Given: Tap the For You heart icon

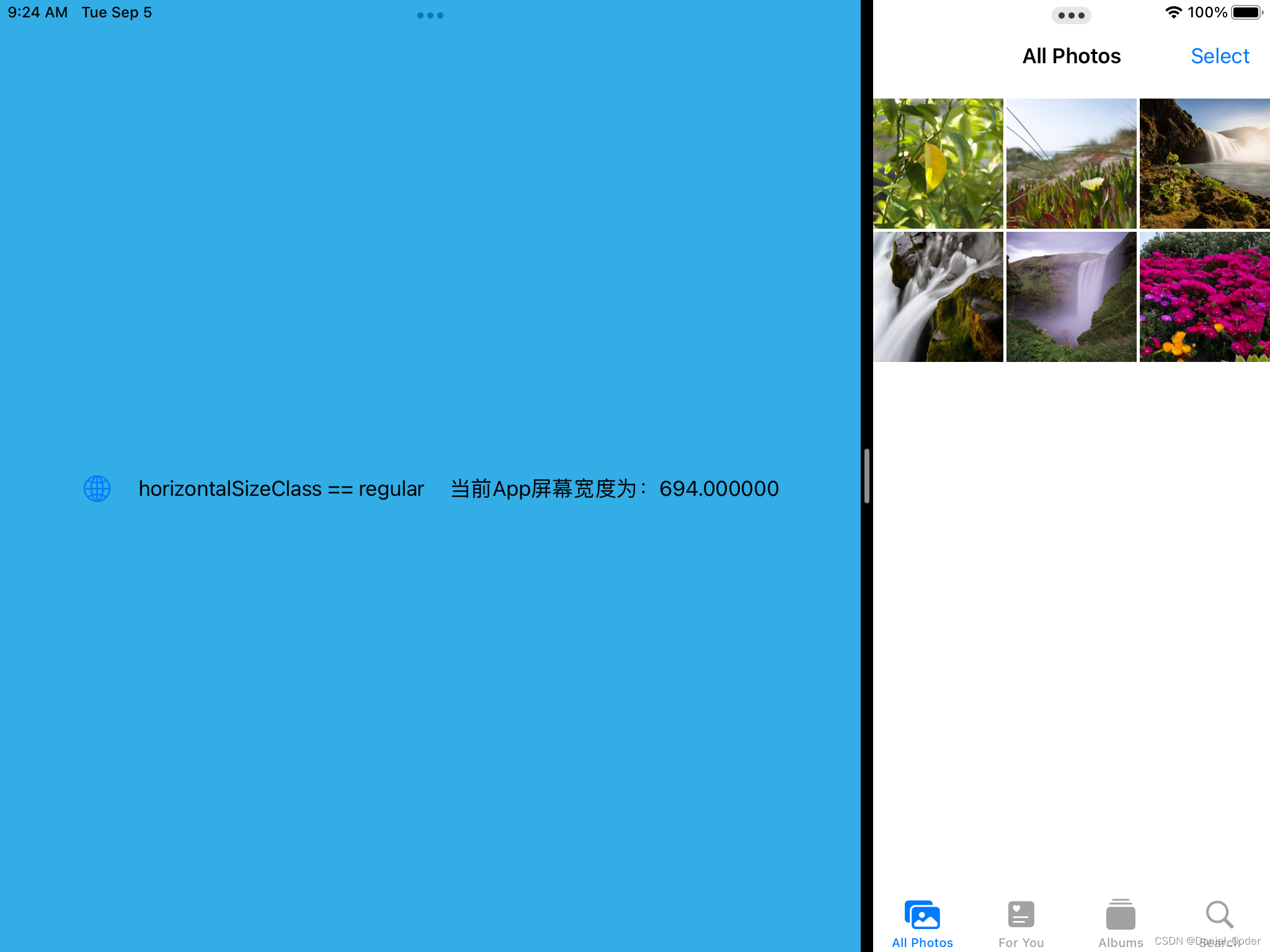Looking at the screenshot, I should [1021, 914].
